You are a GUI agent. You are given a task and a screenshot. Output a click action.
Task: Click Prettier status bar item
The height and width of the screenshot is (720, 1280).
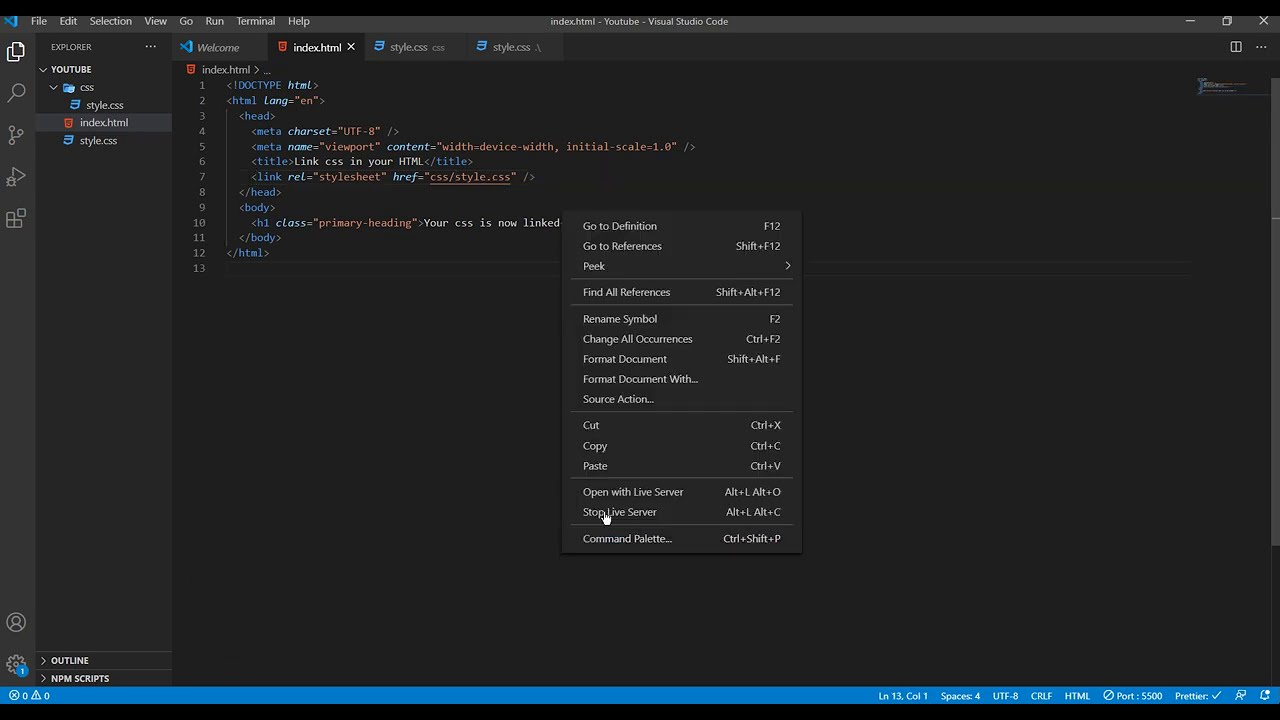point(1198,696)
